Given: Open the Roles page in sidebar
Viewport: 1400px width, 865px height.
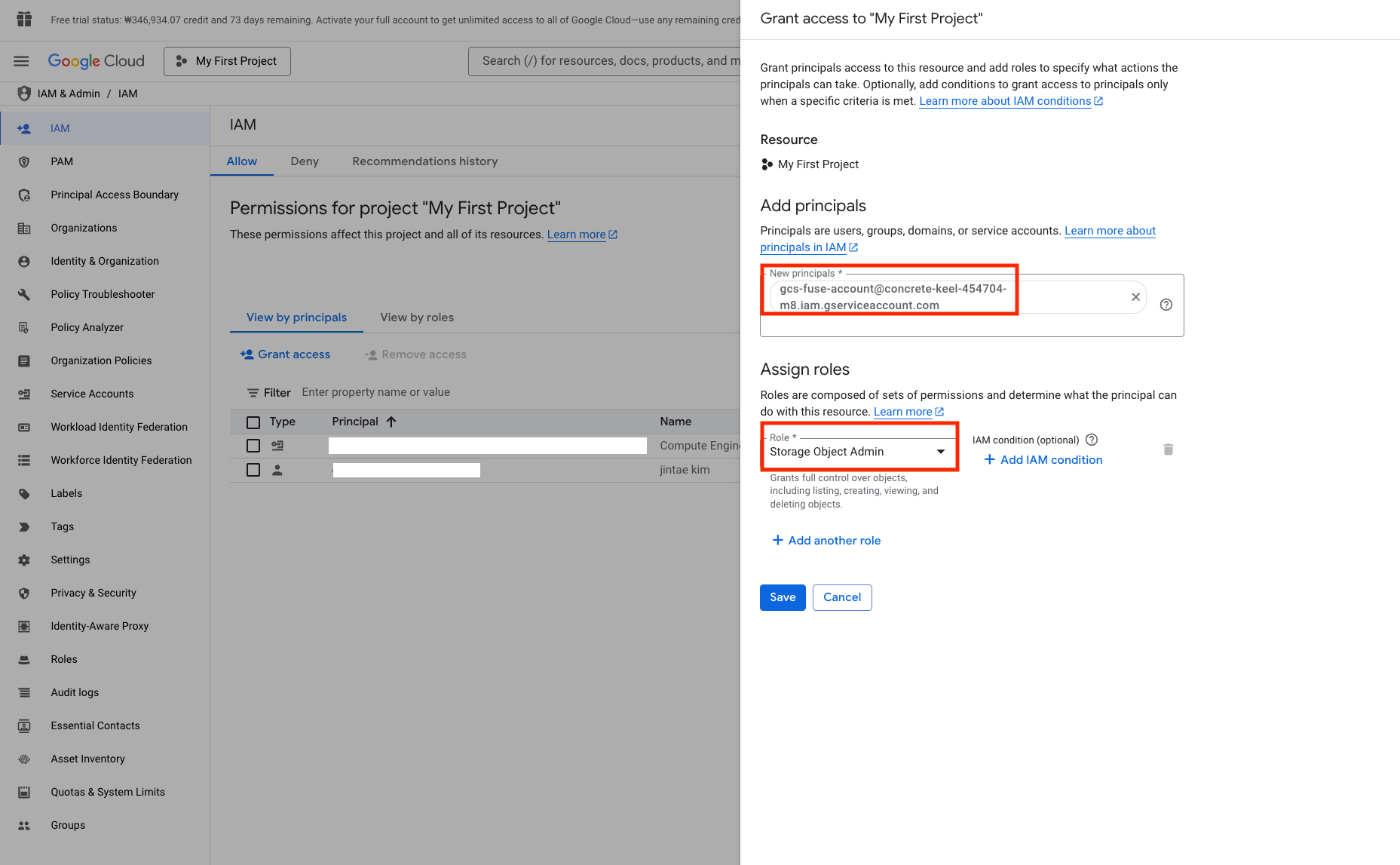Looking at the screenshot, I should coord(64,659).
